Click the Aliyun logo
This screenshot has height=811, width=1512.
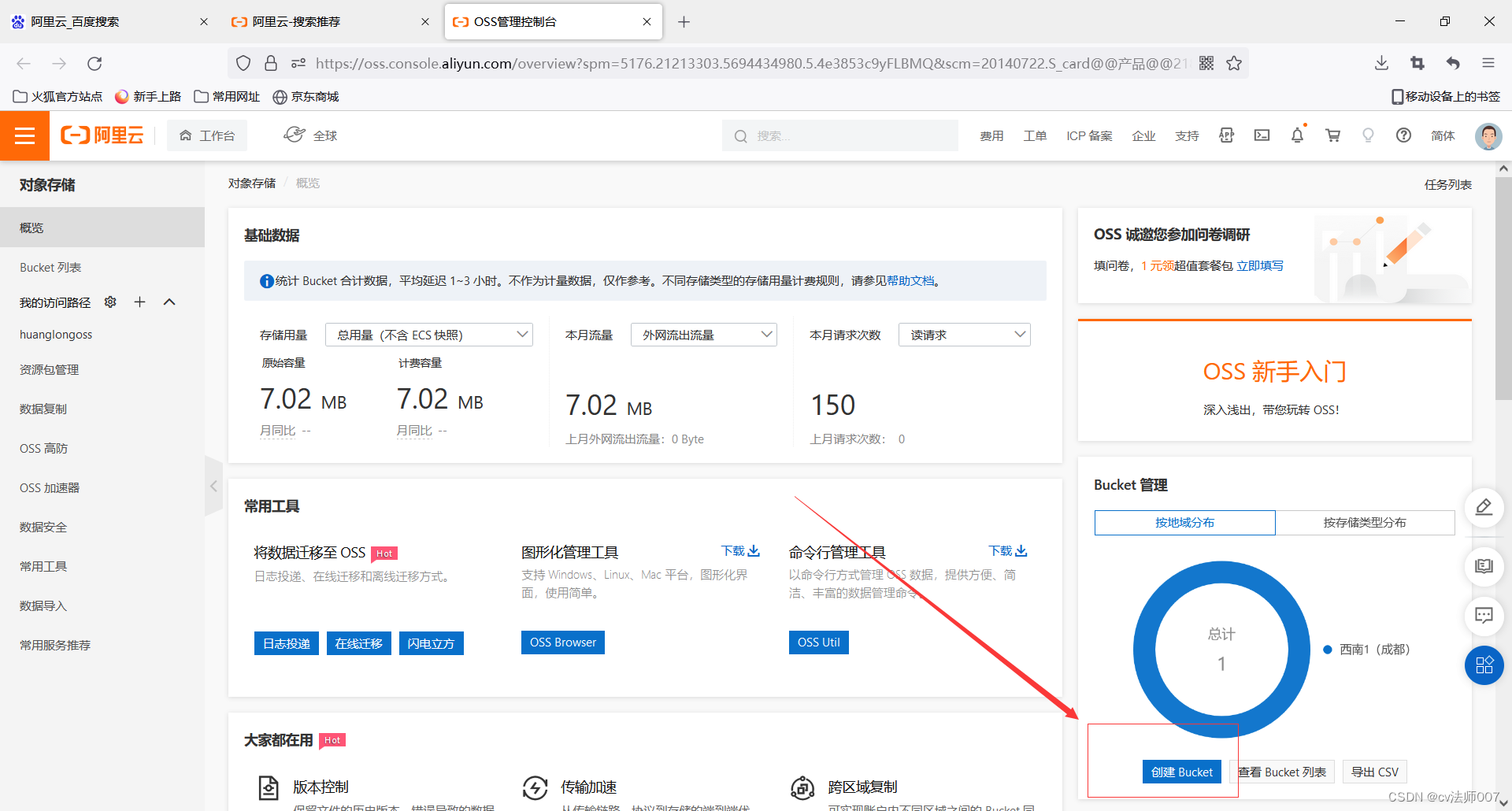(x=102, y=135)
